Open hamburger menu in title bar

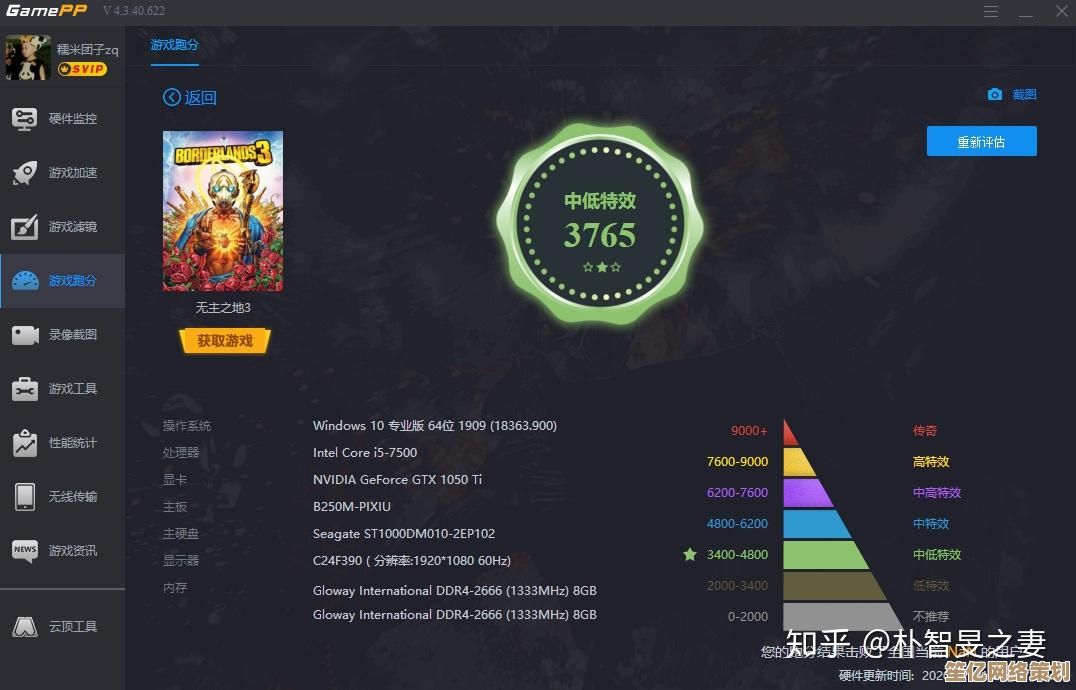pyautogui.click(x=990, y=12)
